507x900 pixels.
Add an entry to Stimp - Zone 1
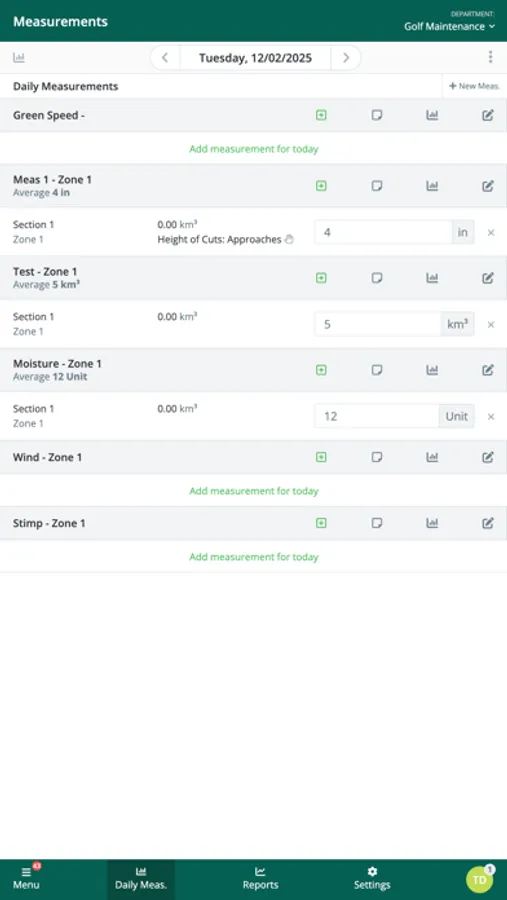[321, 523]
